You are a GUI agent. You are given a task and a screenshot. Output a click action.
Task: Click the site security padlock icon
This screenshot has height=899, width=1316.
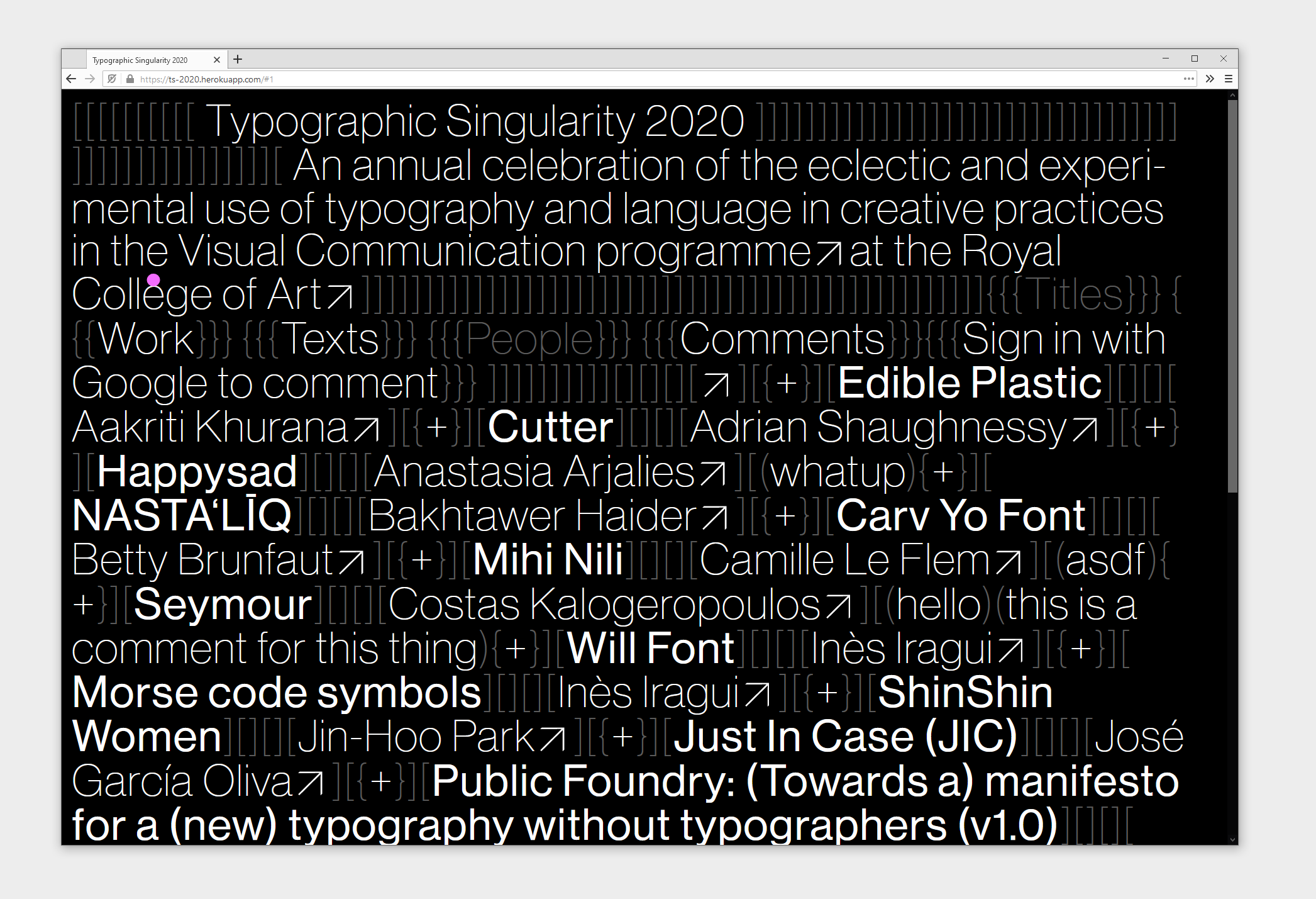pyautogui.click(x=130, y=79)
